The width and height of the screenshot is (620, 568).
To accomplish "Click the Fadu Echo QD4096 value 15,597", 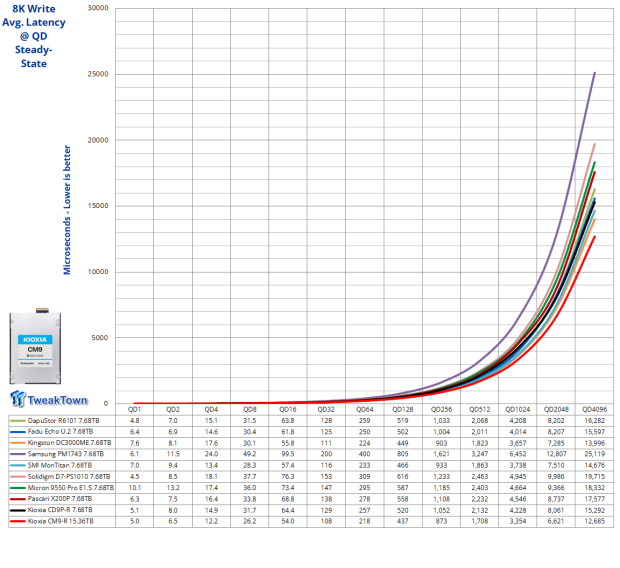I will pyautogui.click(x=595, y=432).
